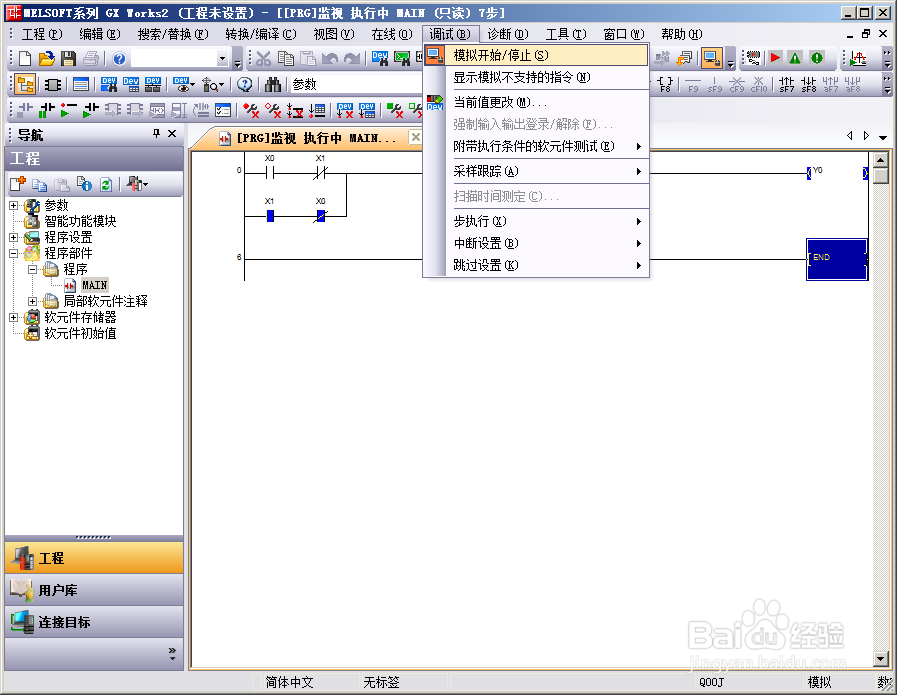This screenshot has height=695, width=897.
Task: Toggle the simulation start/stop toolbar icon
Action: [x=712, y=58]
